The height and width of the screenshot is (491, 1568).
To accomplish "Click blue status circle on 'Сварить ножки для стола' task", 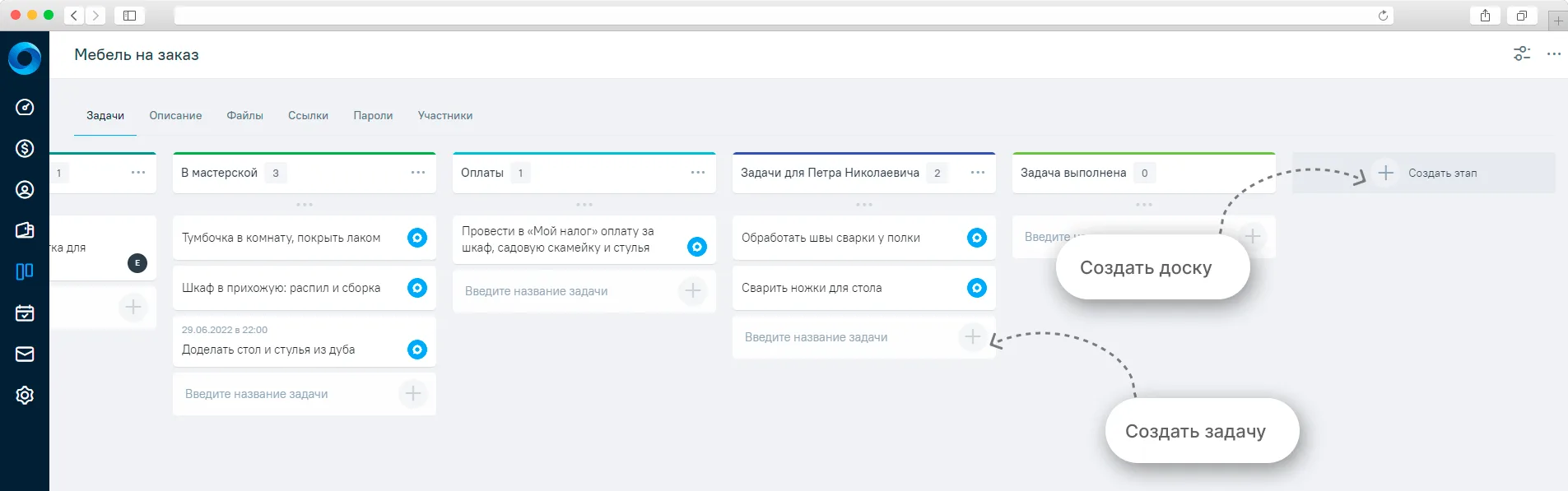I will click(977, 288).
